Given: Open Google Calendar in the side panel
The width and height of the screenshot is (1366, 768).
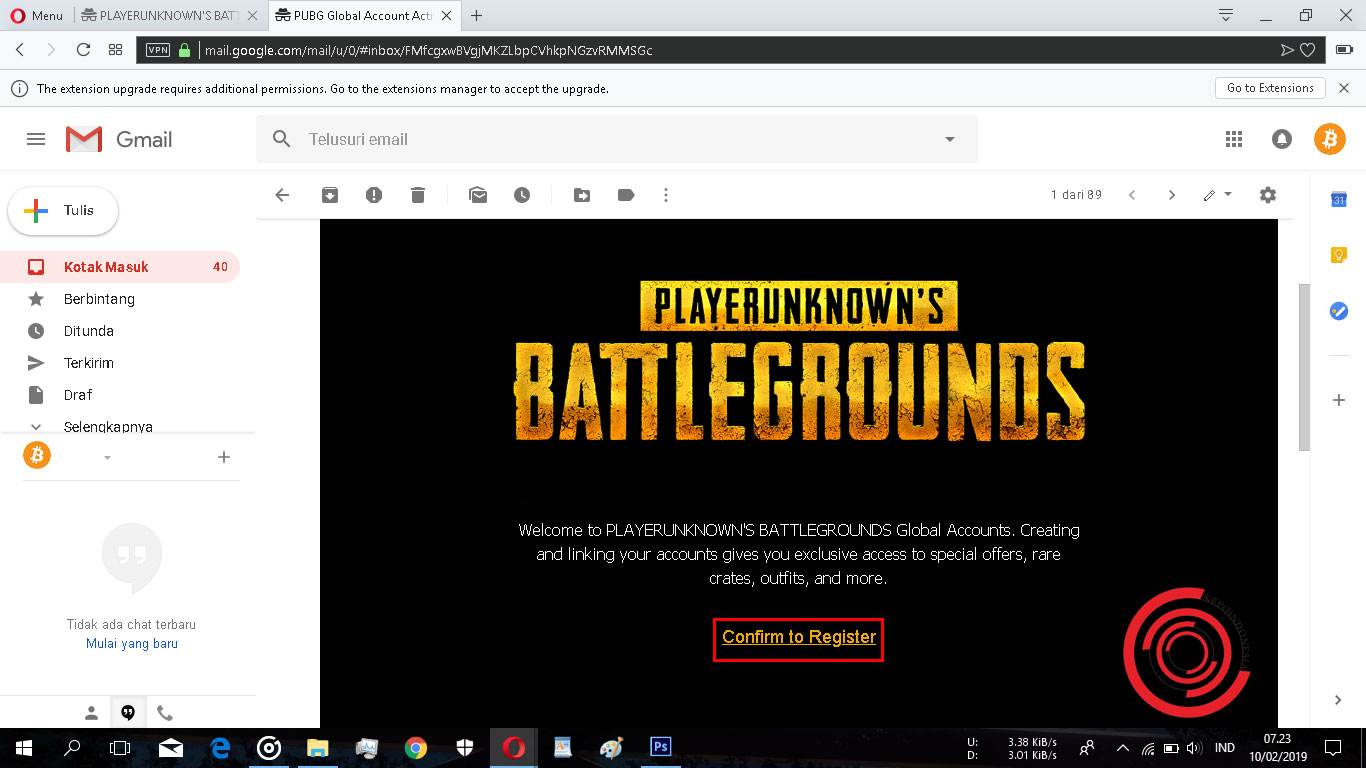Looking at the screenshot, I should point(1339,199).
